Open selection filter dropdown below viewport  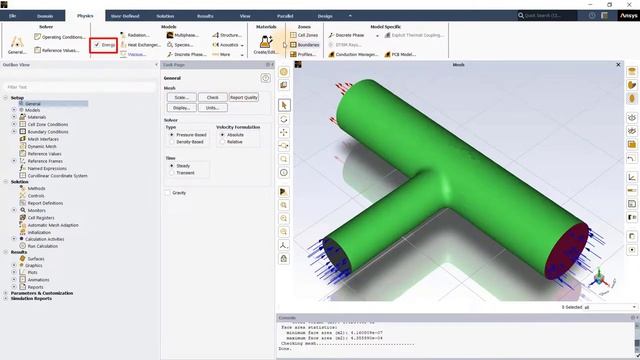(x=634, y=307)
